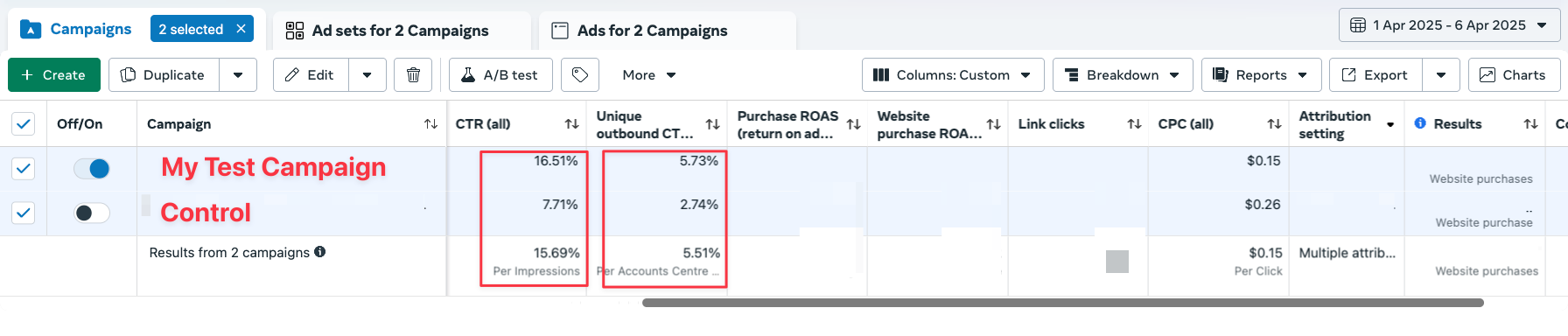Screen dimensions: 1568x336
Task: Click the info icon next to Results from 2 campaigns
Action: [320, 252]
